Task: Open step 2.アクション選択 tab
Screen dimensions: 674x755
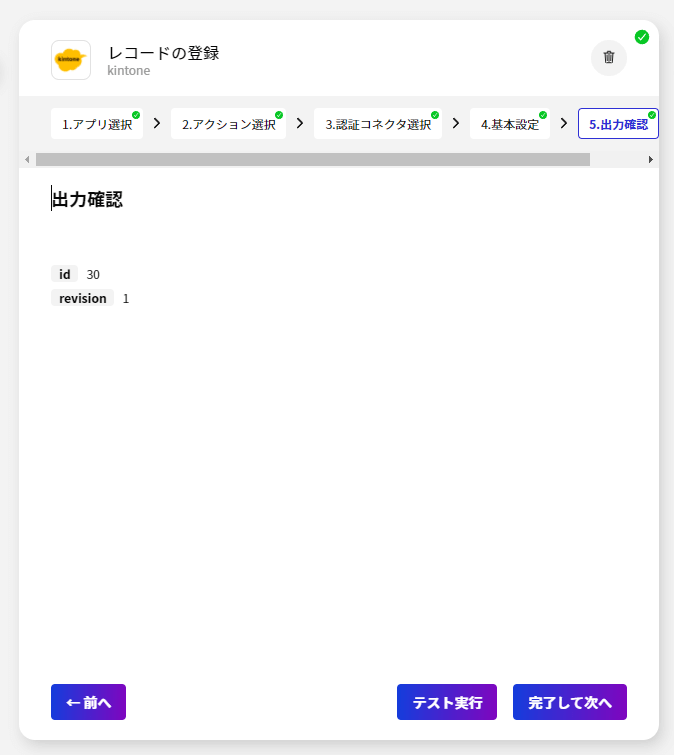Action: (x=228, y=124)
